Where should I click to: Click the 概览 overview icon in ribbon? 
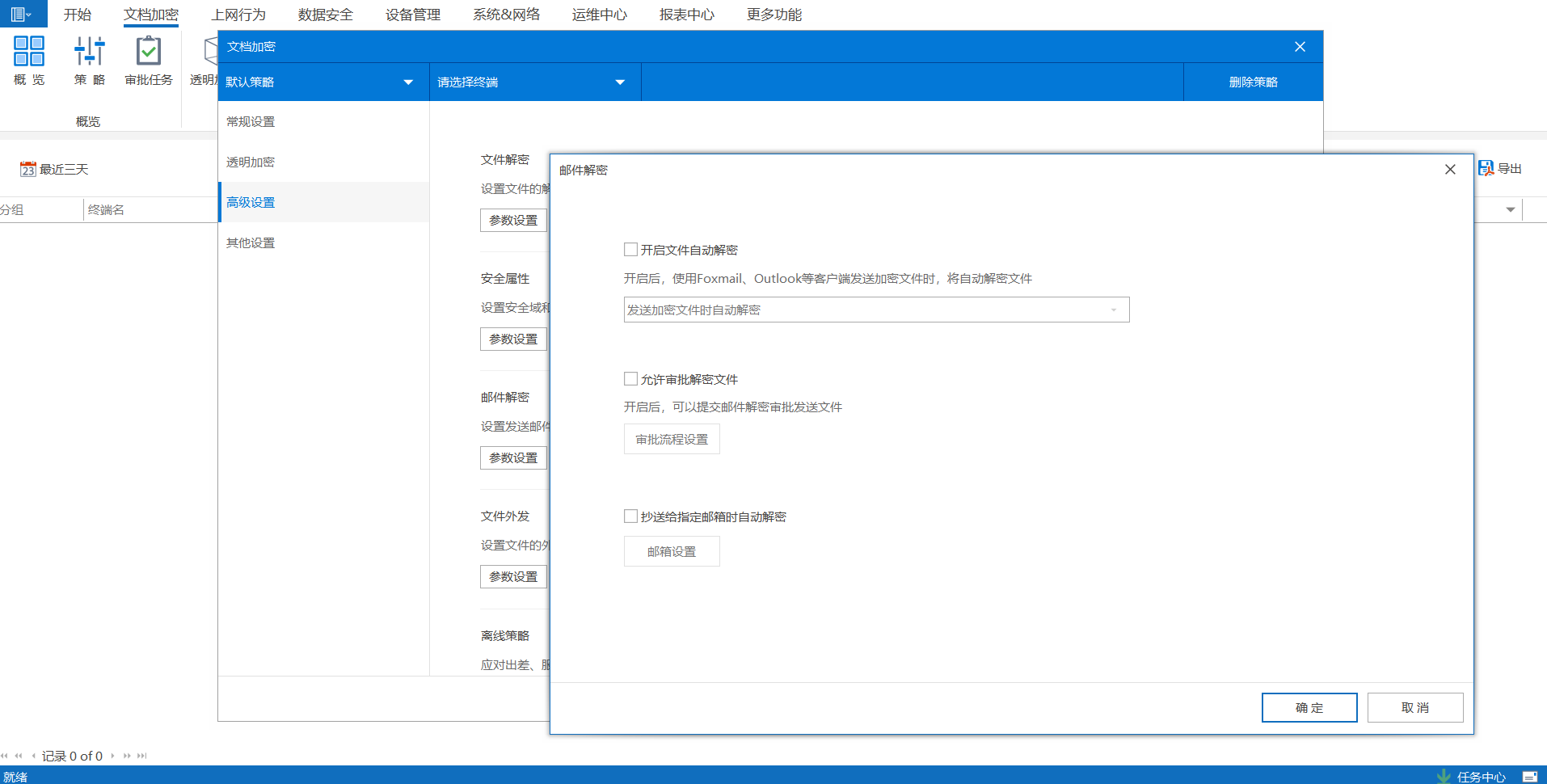coord(29,52)
